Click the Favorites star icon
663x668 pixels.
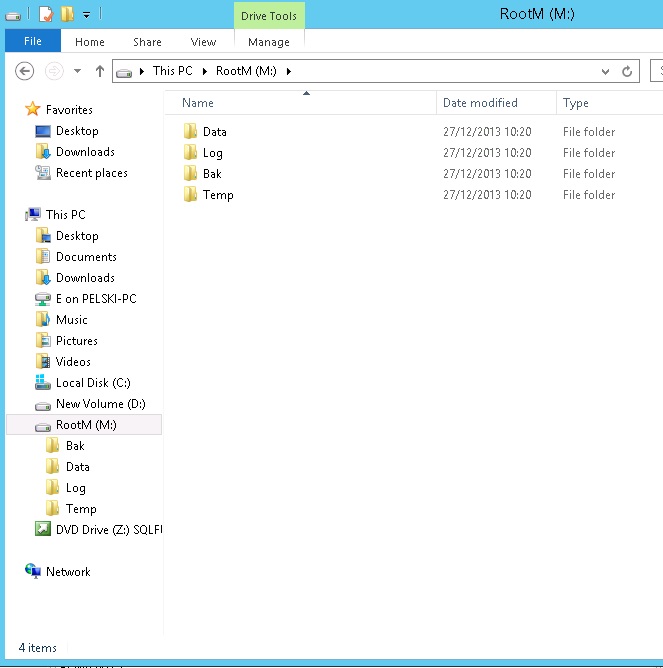(x=32, y=109)
